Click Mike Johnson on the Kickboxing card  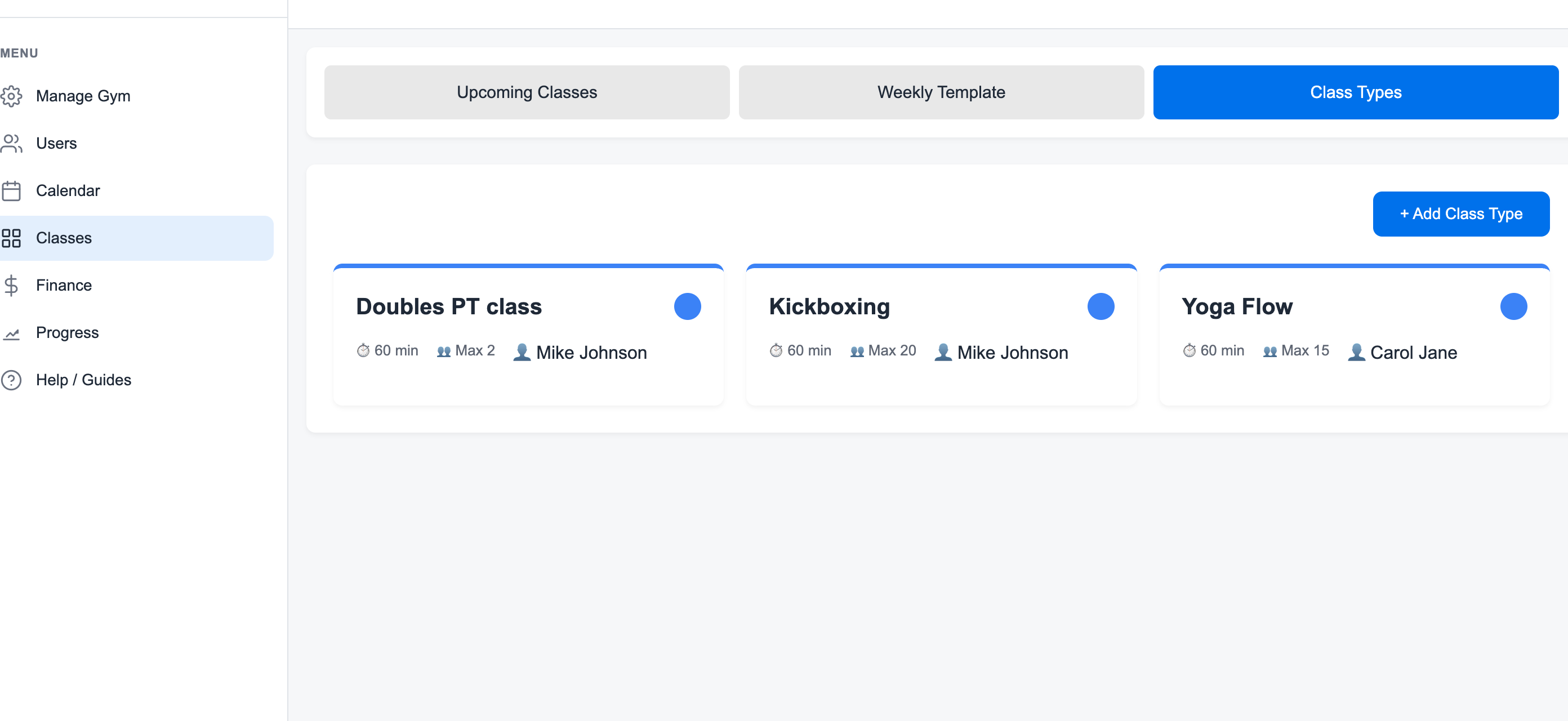tap(1012, 352)
